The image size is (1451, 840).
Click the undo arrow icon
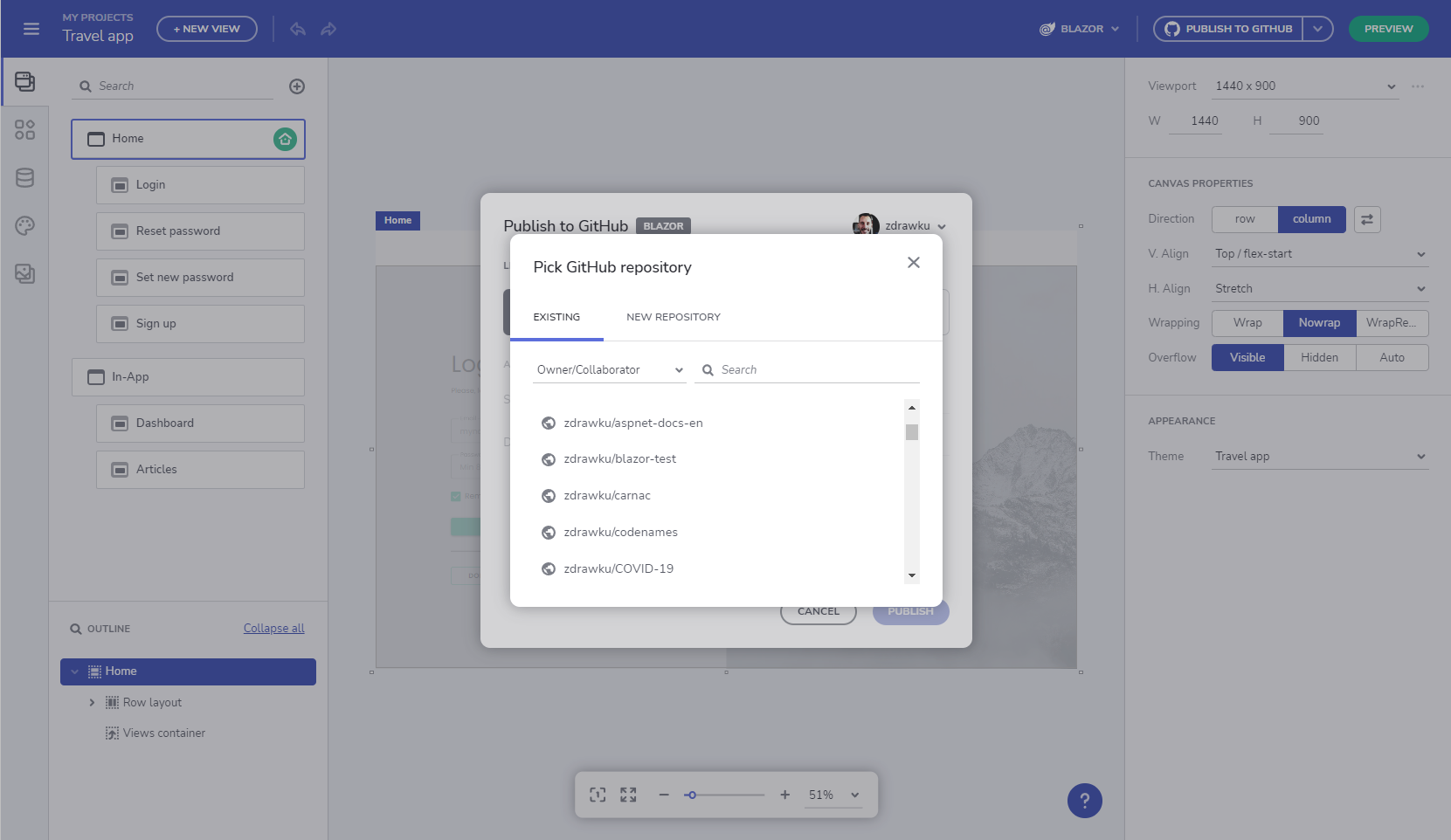298,29
